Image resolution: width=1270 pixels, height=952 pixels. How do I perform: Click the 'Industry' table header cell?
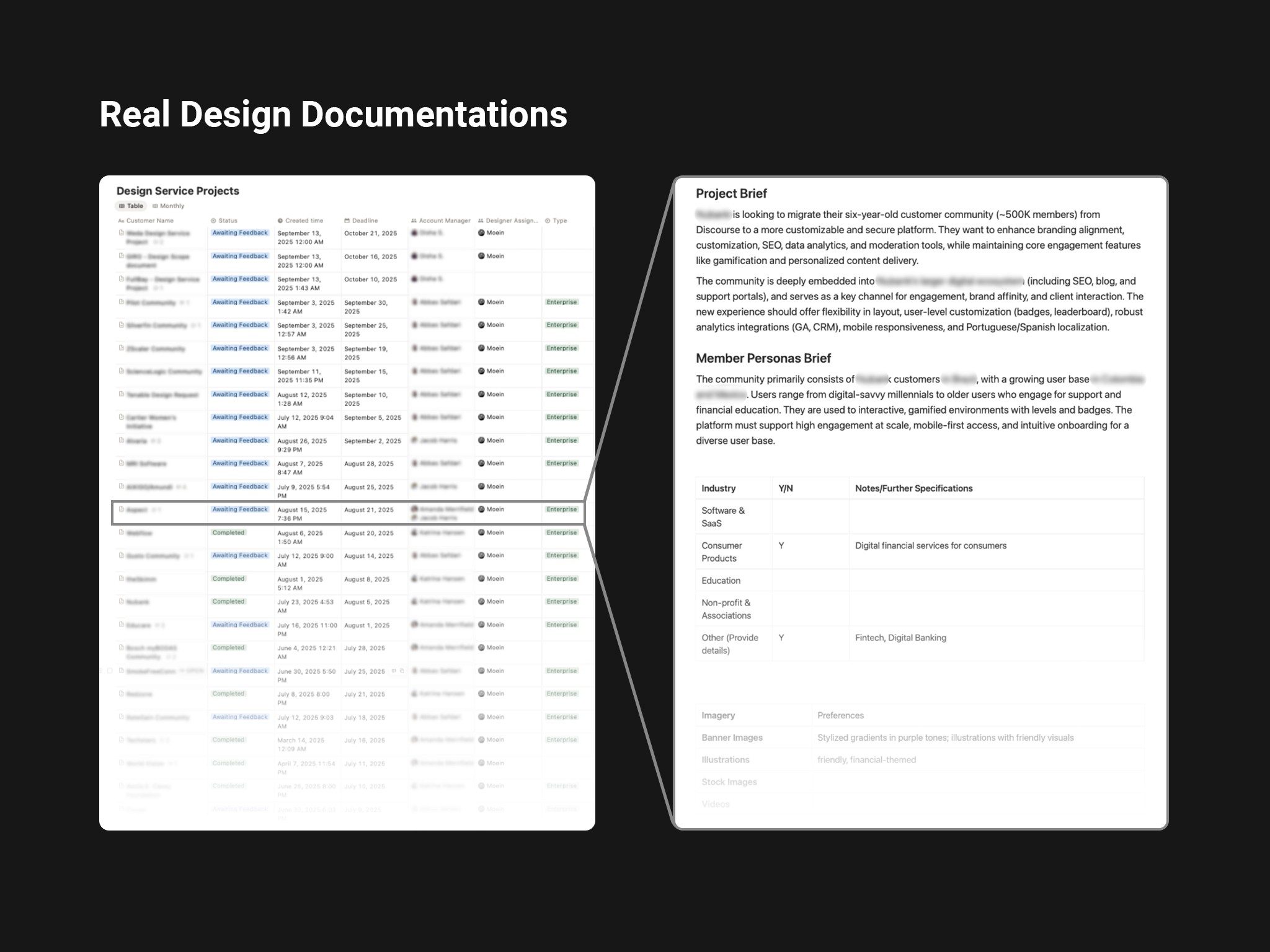[734, 488]
